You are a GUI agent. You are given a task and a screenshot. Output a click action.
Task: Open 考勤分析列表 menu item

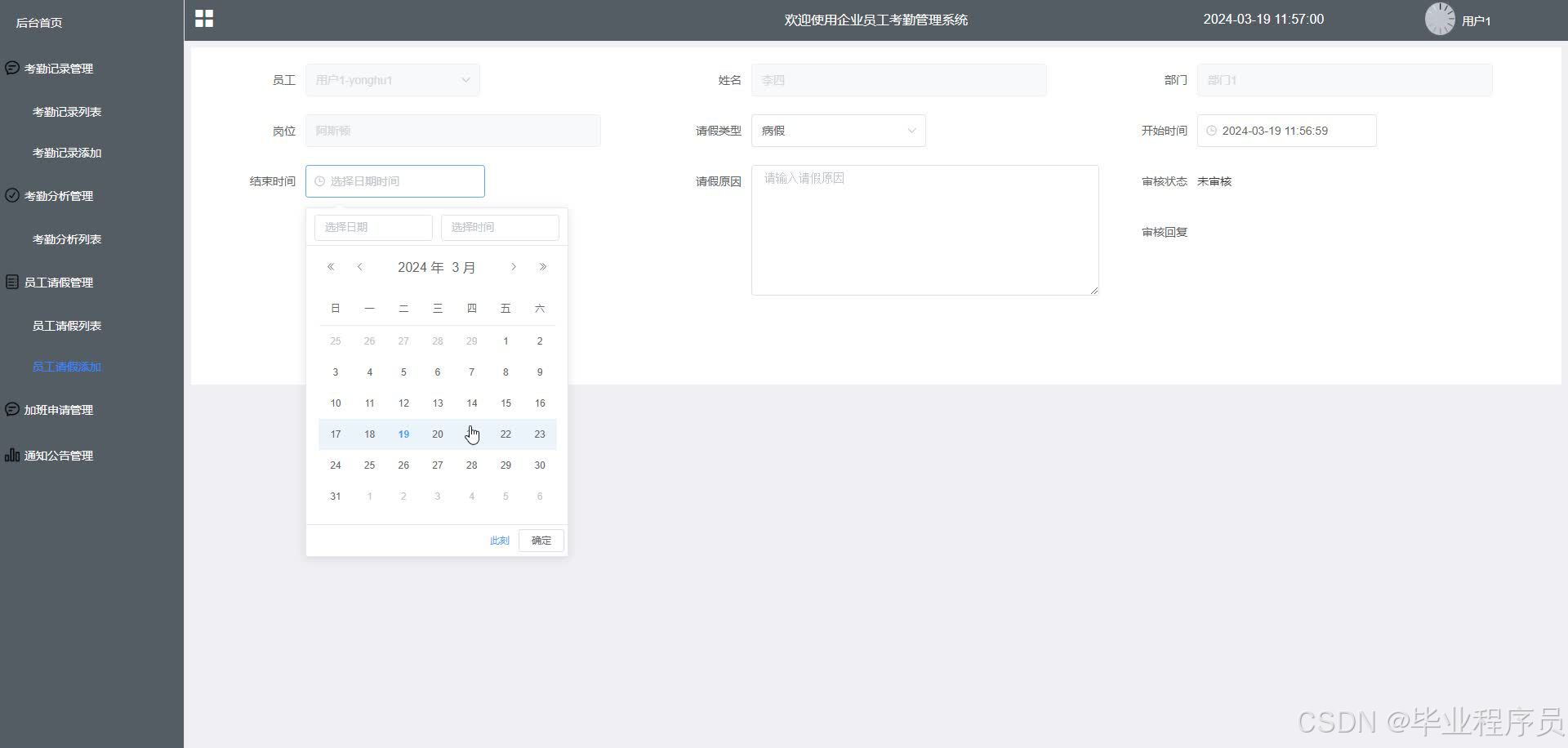pyautogui.click(x=67, y=239)
